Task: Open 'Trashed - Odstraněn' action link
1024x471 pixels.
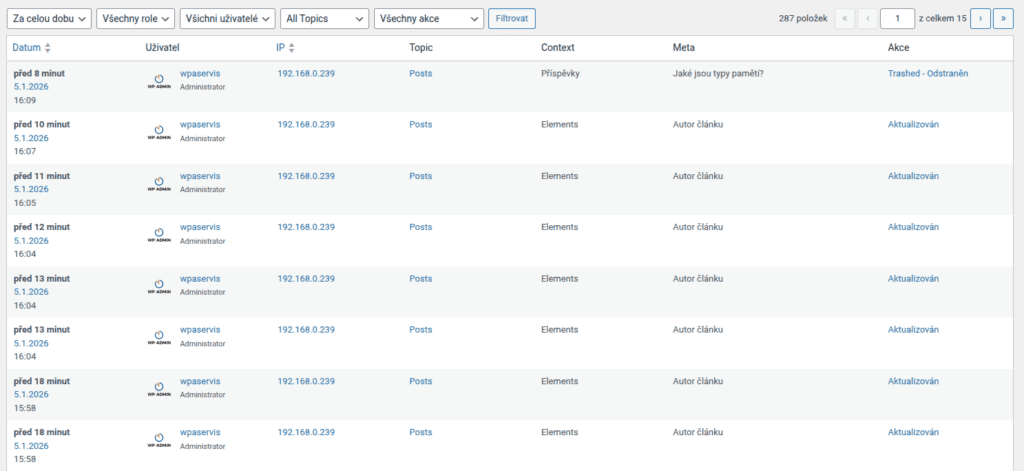Action: click(x=927, y=73)
